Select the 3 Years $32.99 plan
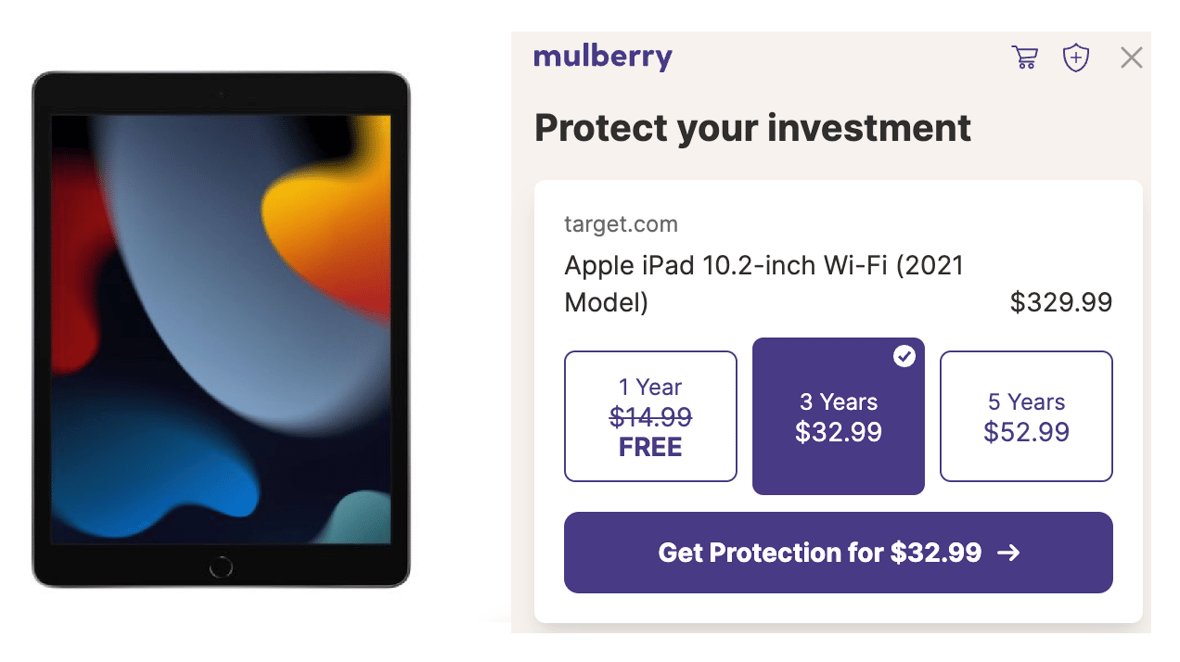Screen dimensions: 1180x662 click(838, 415)
